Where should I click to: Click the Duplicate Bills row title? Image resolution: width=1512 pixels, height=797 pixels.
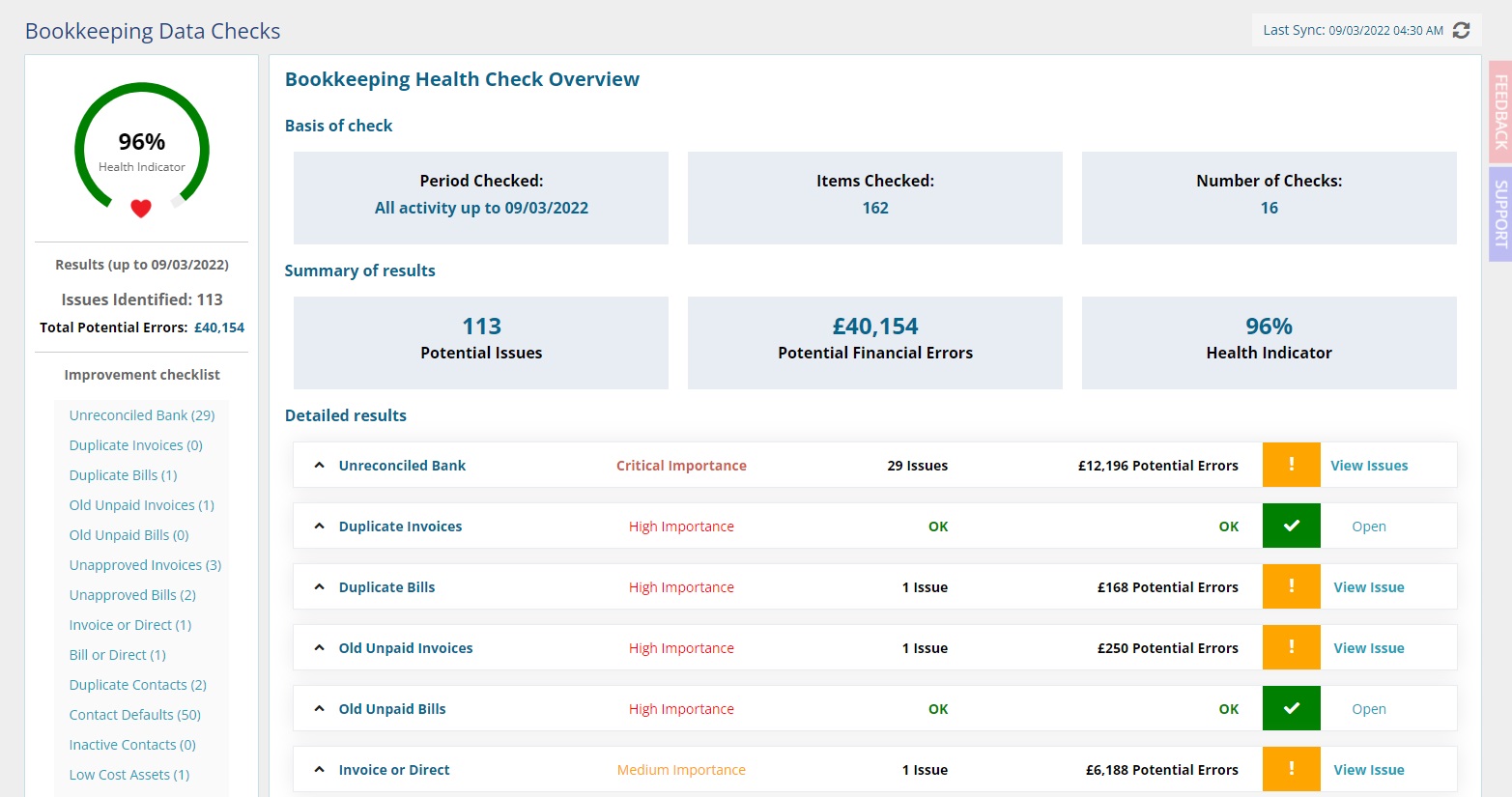[x=386, y=587]
